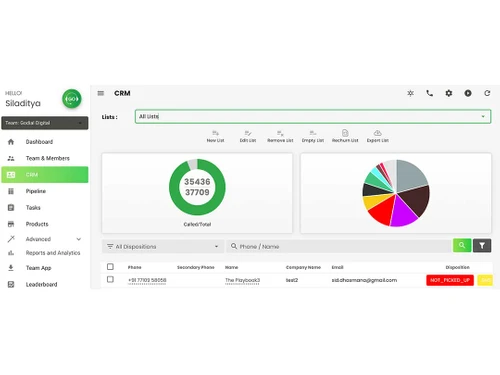Open Tasks in sidebar
Image resolution: width=500 pixels, height=375 pixels.
(x=45, y=208)
